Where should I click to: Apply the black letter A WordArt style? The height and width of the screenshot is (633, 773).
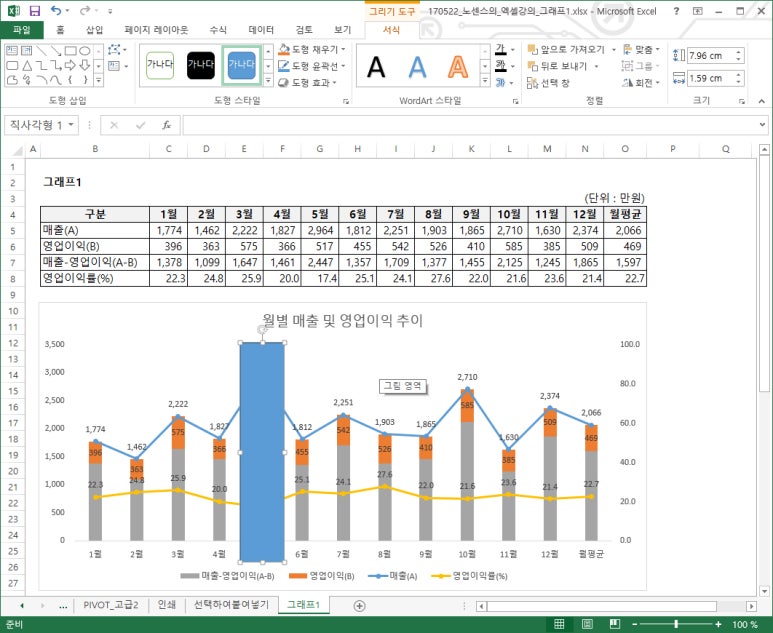pos(376,68)
